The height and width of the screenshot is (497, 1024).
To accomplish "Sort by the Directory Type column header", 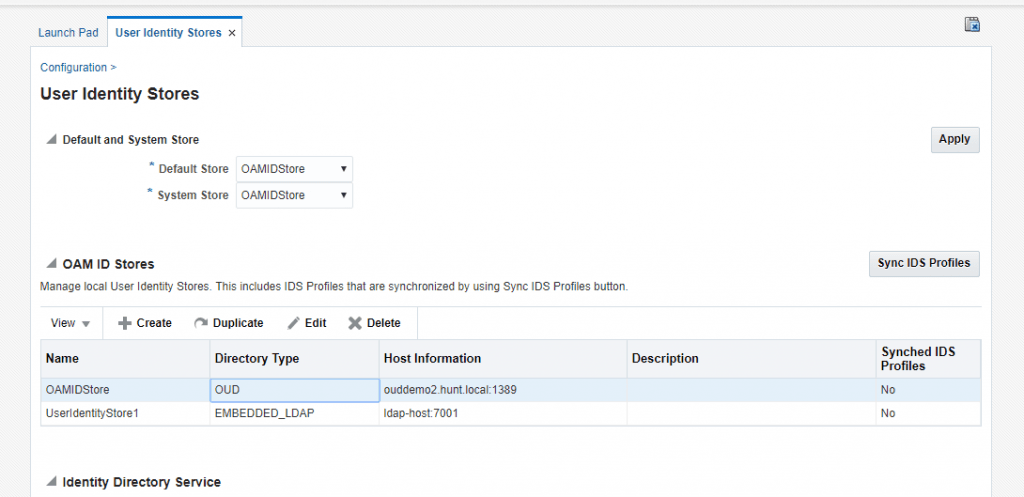I will pyautogui.click(x=257, y=358).
